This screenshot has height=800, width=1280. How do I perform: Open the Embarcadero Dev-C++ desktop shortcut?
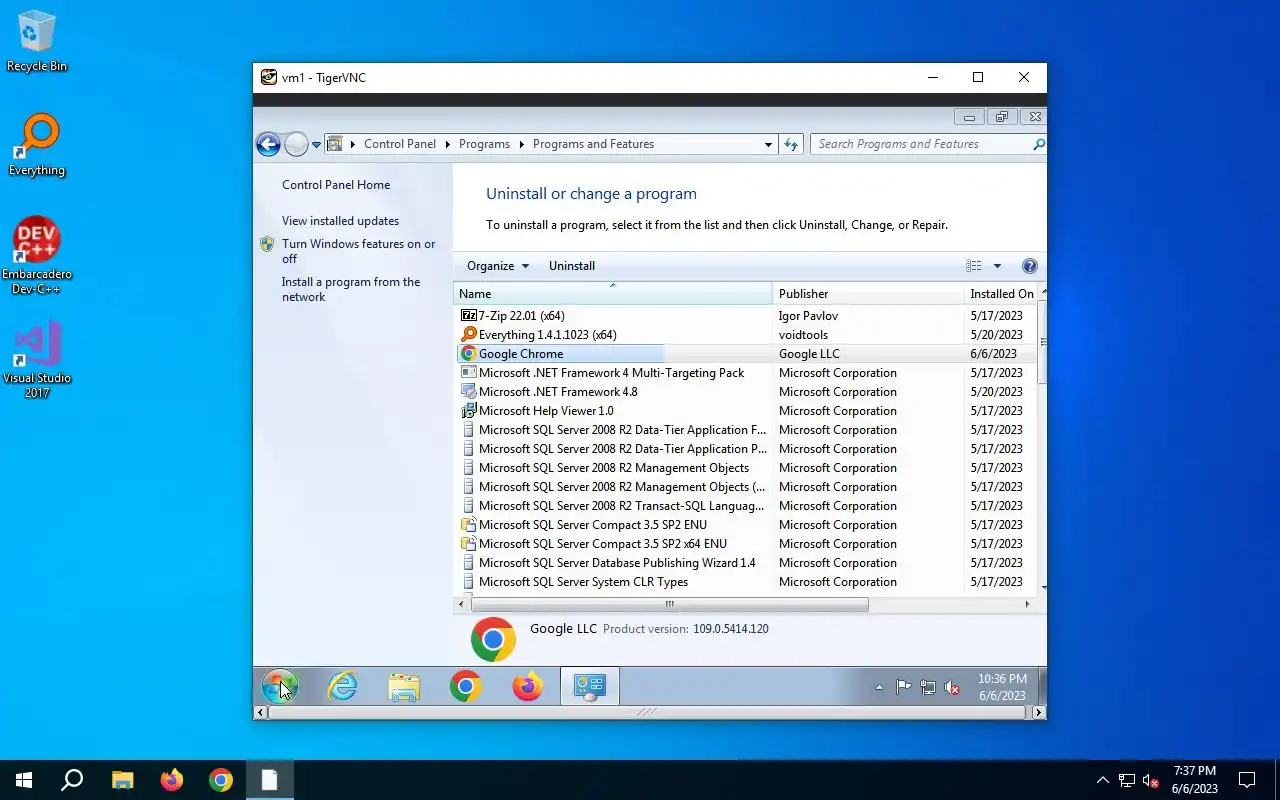pyautogui.click(x=37, y=255)
